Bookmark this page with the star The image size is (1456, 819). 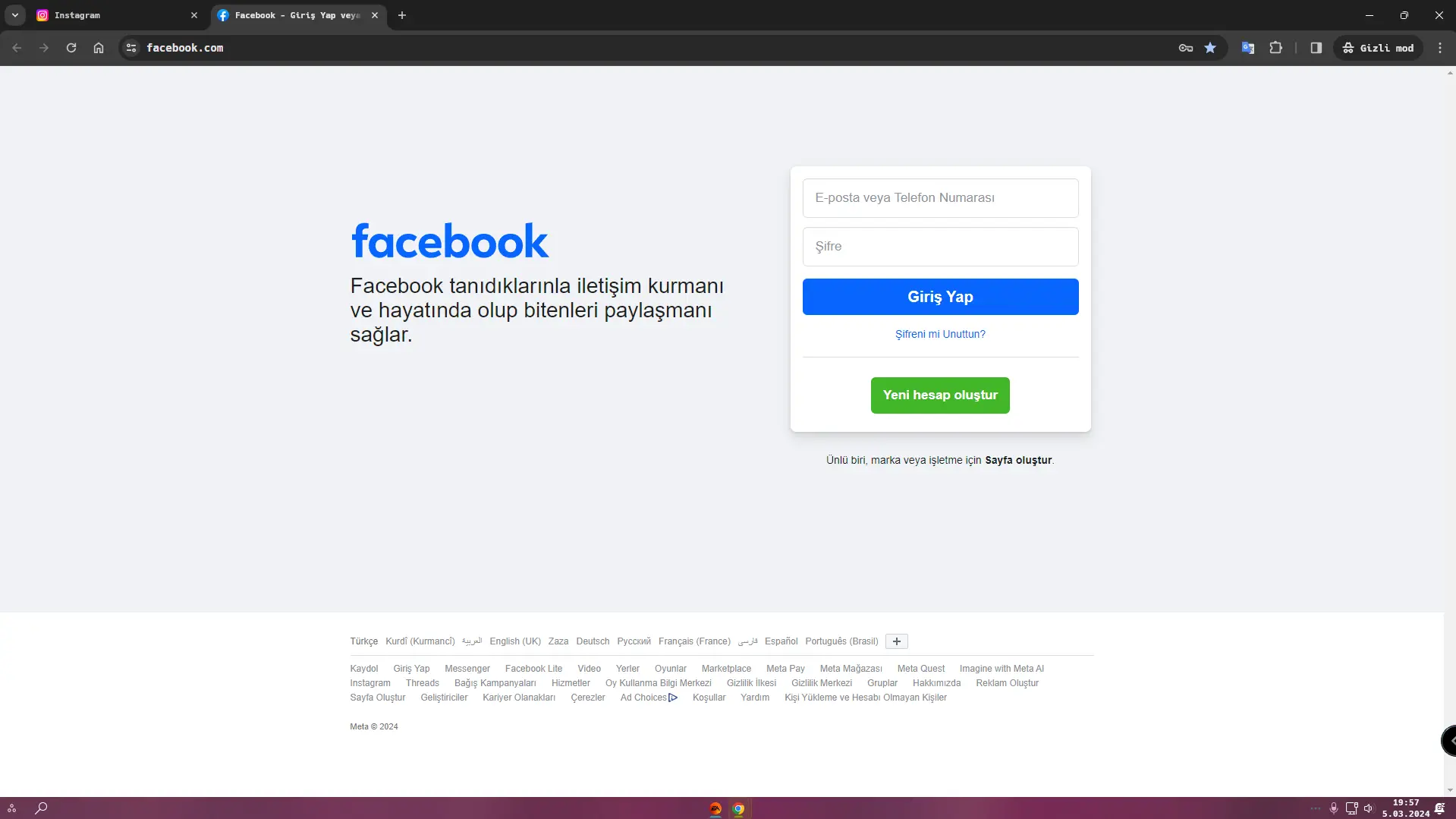[1210, 48]
